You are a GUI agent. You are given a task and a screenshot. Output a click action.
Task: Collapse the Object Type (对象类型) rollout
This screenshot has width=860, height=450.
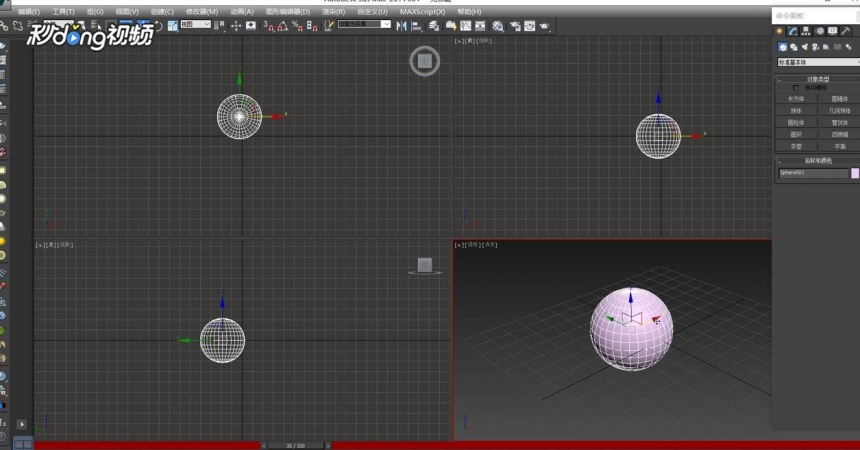(x=817, y=80)
